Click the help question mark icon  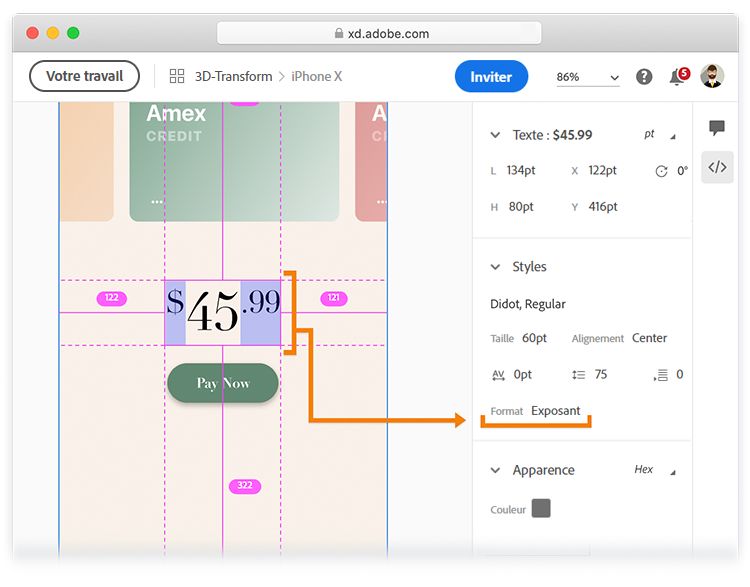644,77
